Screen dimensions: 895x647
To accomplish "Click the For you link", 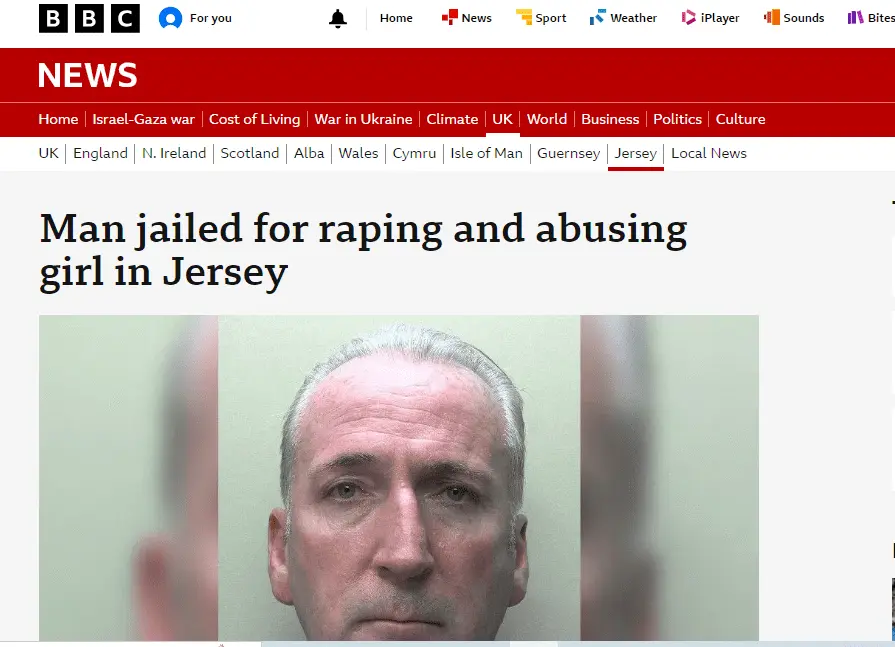I will (x=211, y=18).
